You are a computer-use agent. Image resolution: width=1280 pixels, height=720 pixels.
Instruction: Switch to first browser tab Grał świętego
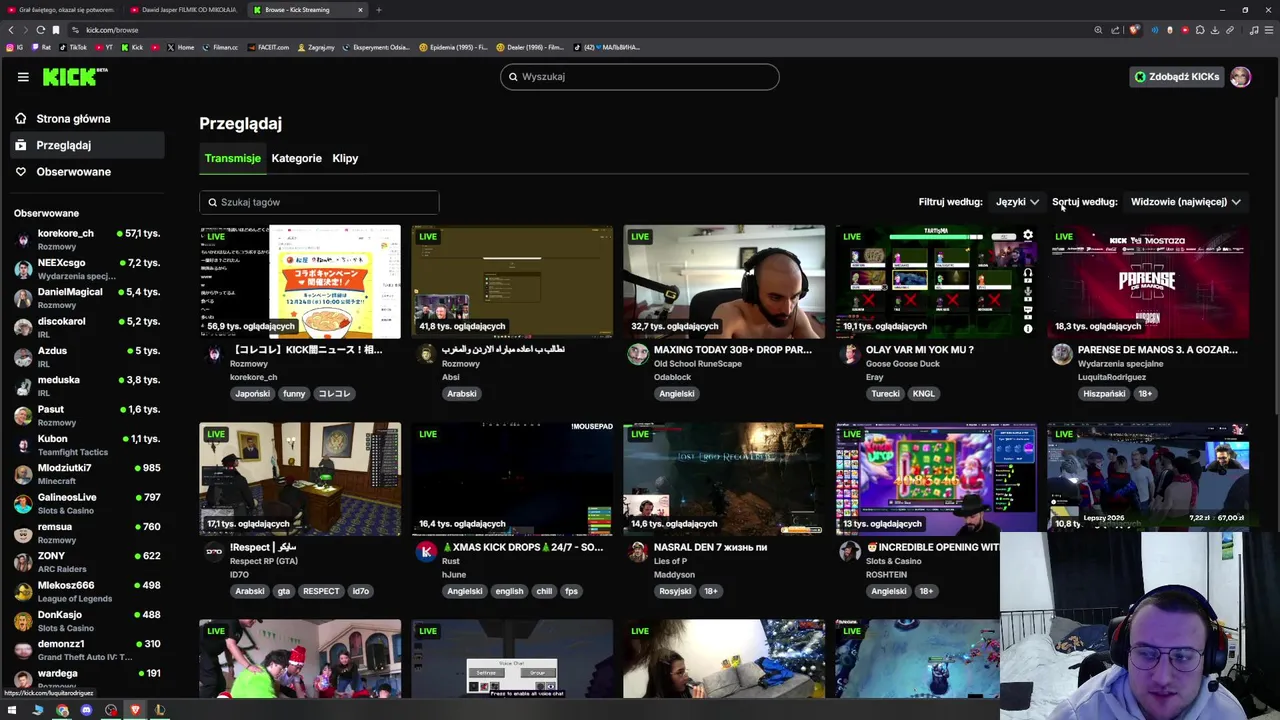click(x=61, y=10)
